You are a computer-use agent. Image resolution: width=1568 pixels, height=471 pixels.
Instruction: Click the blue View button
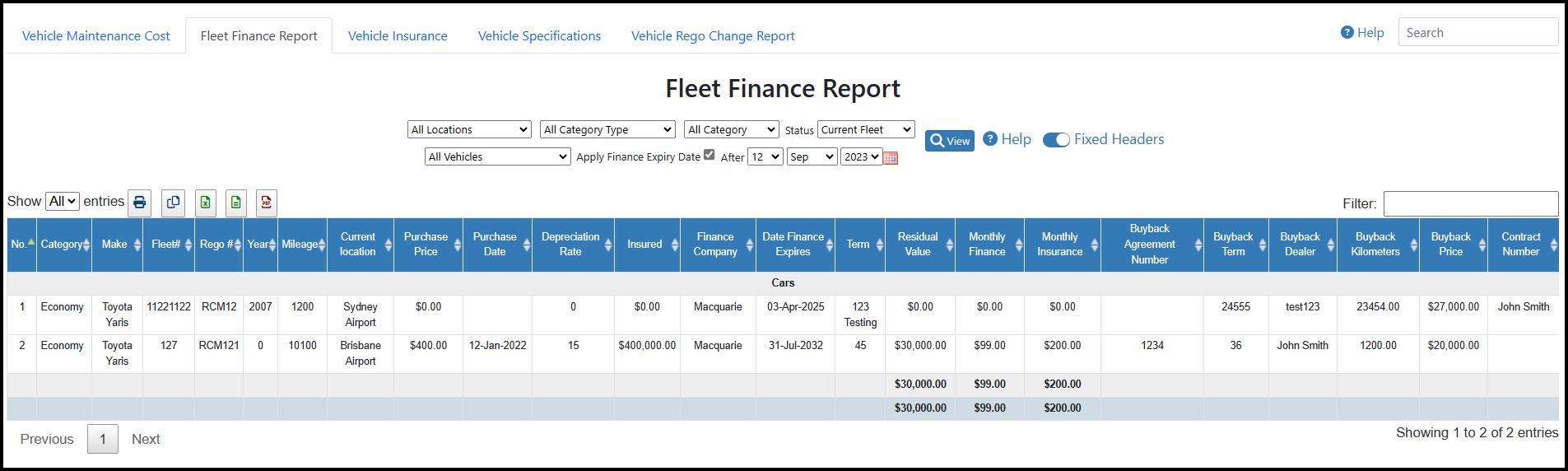coord(950,141)
